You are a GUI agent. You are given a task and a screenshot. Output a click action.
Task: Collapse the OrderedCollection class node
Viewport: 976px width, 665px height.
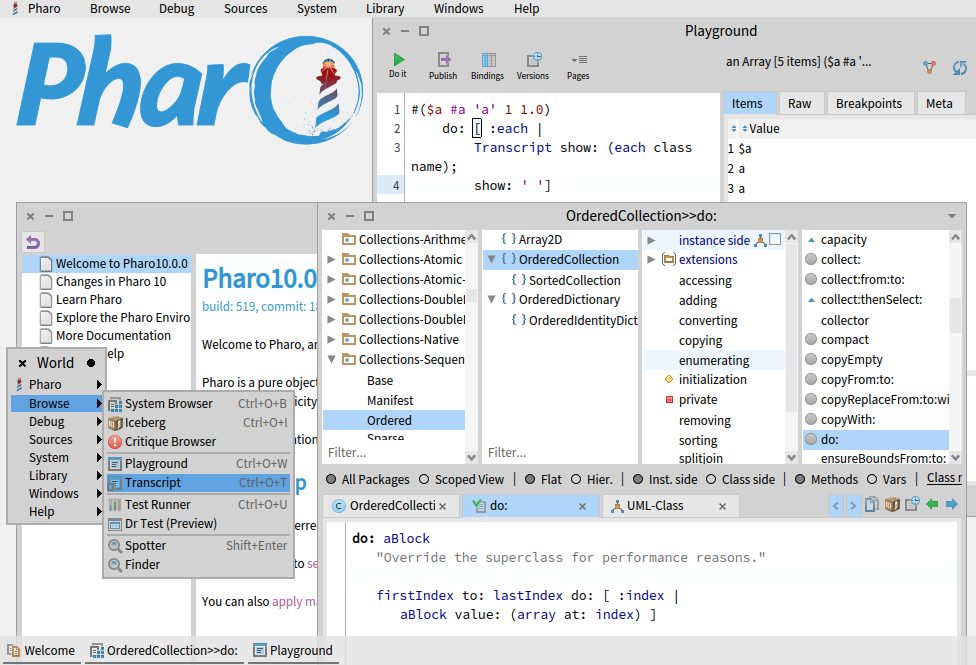(x=491, y=259)
